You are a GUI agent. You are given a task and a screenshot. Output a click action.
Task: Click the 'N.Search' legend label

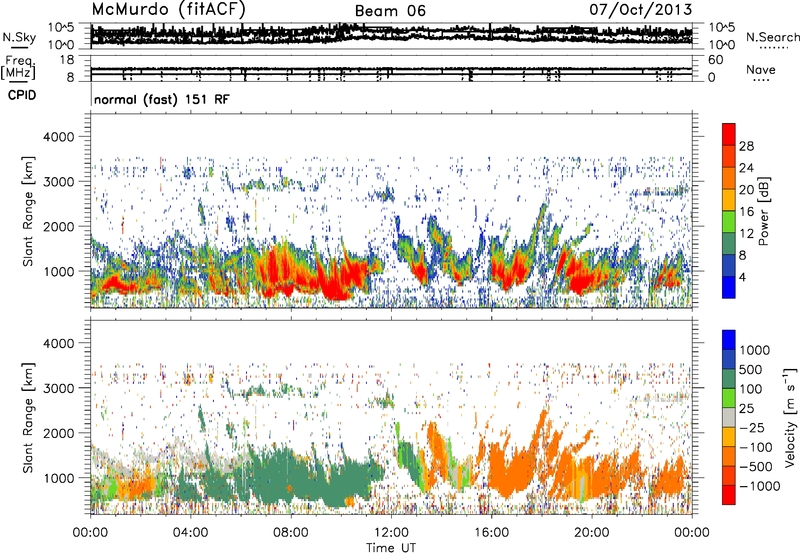click(x=772, y=37)
